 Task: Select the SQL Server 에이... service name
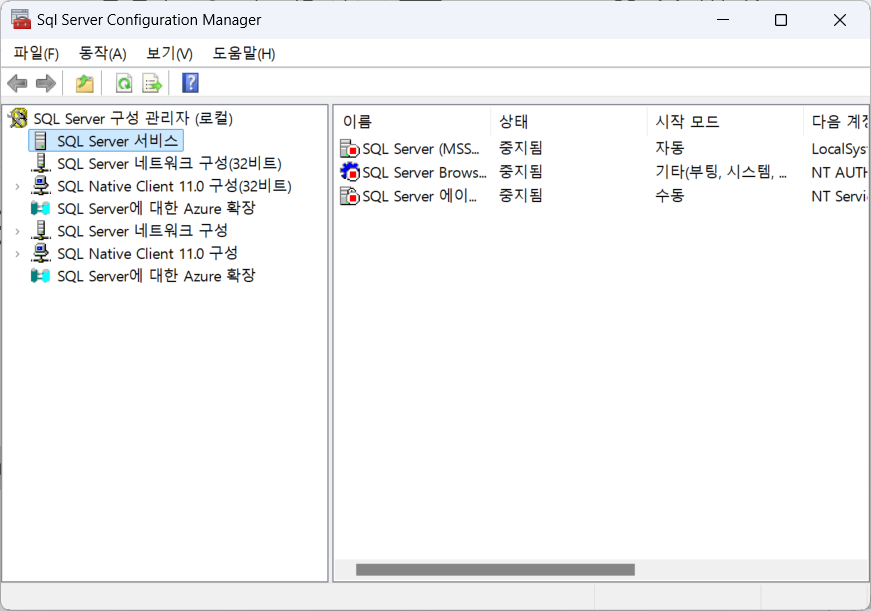(419, 196)
